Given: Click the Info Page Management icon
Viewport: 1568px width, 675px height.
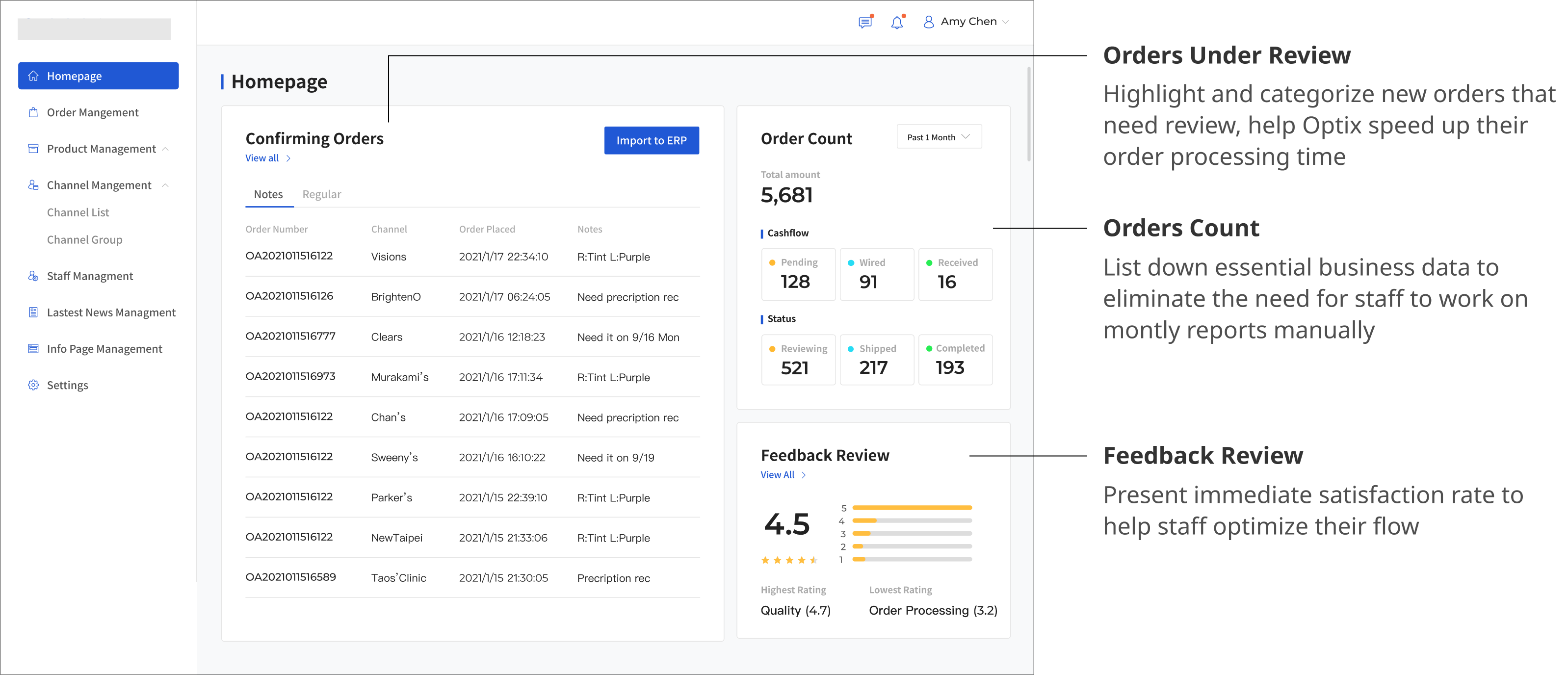Looking at the screenshot, I should point(33,349).
